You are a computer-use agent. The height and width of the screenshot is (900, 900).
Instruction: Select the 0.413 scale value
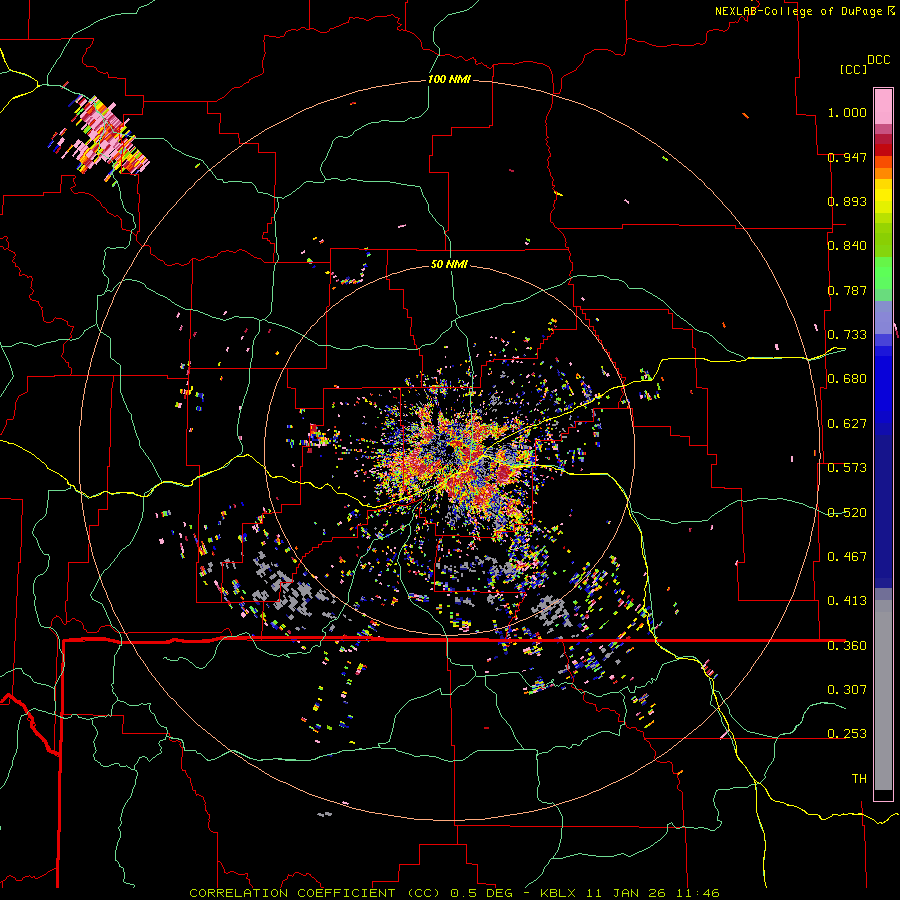point(847,601)
